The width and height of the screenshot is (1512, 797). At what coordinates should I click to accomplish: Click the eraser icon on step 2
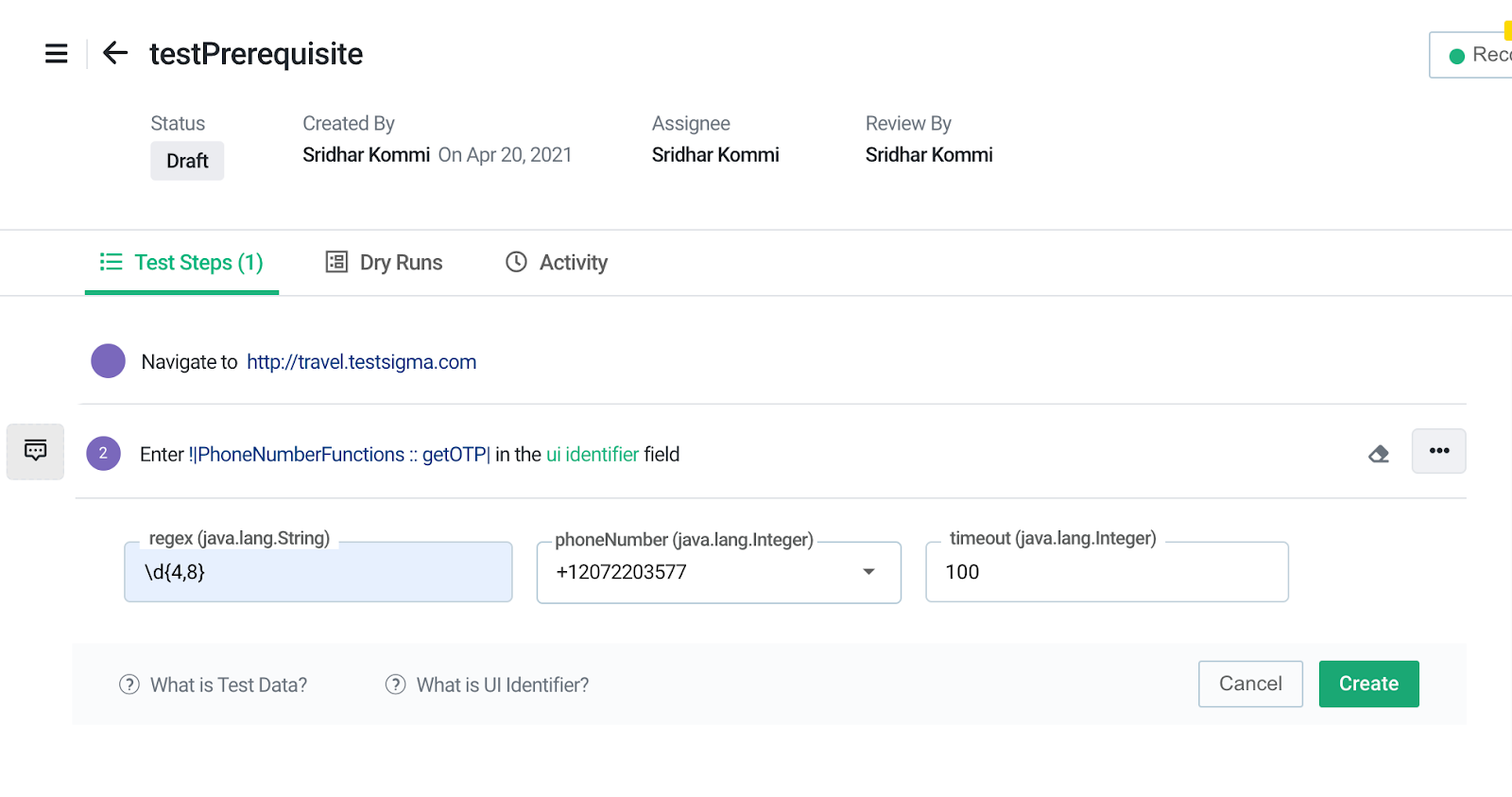[x=1379, y=455]
